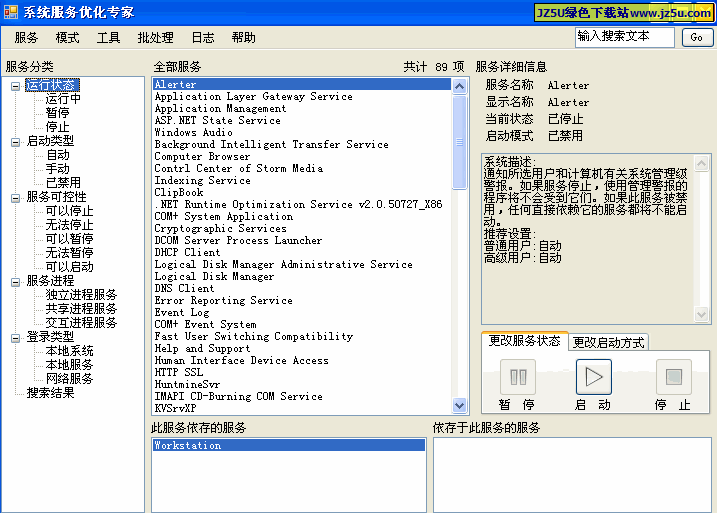Collapse the 启动类型 tree node

pos(16,142)
